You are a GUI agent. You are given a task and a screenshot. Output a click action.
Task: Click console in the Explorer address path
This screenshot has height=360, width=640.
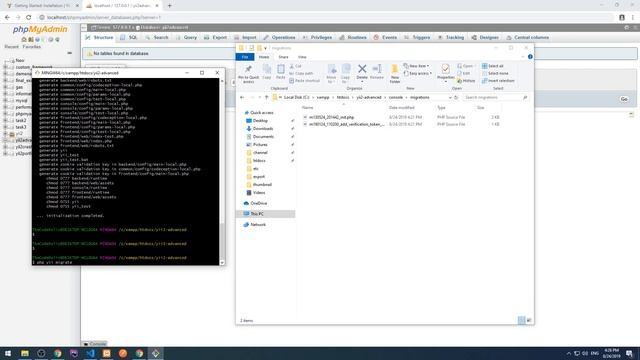[396, 98]
